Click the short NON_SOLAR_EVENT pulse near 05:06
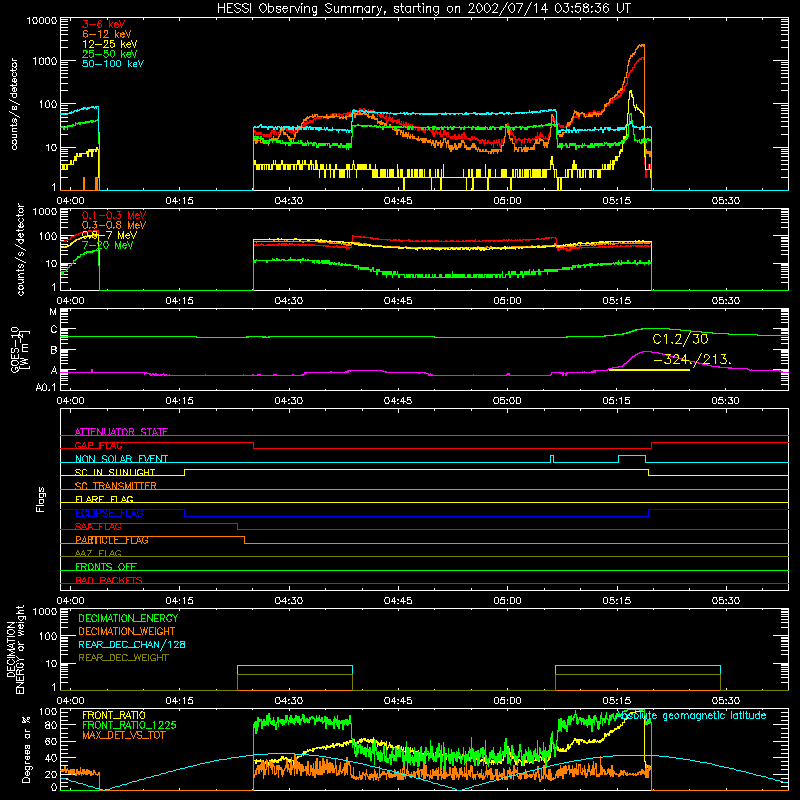 pyautogui.click(x=552, y=459)
